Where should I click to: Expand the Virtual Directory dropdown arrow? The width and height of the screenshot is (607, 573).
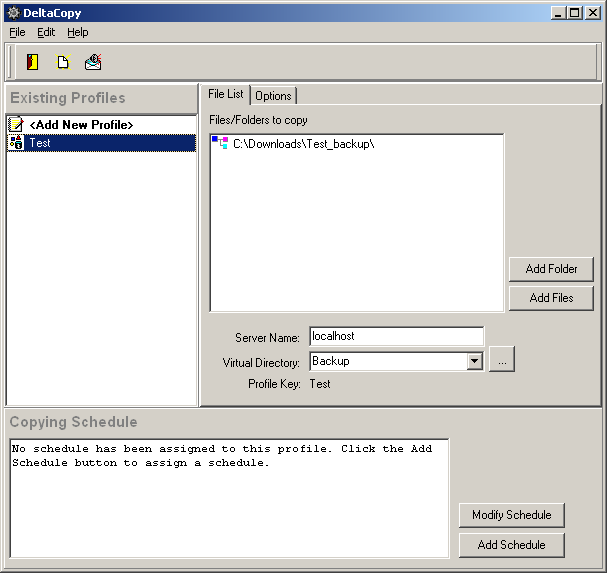(474, 361)
